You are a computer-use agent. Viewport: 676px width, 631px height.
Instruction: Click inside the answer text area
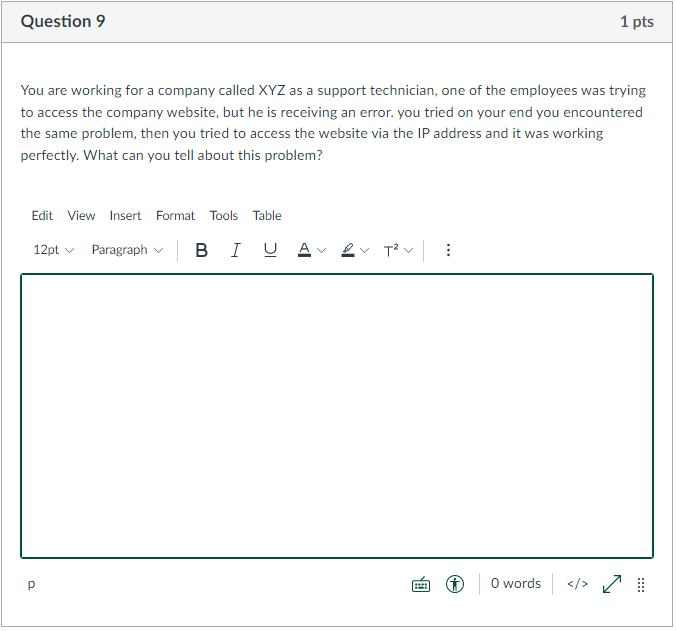tap(337, 416)
